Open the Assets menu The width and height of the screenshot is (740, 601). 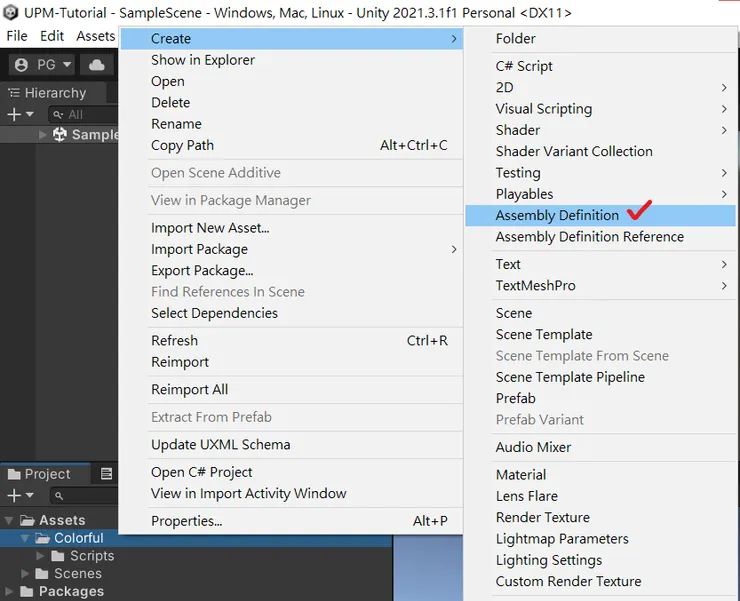coord(96,36)
